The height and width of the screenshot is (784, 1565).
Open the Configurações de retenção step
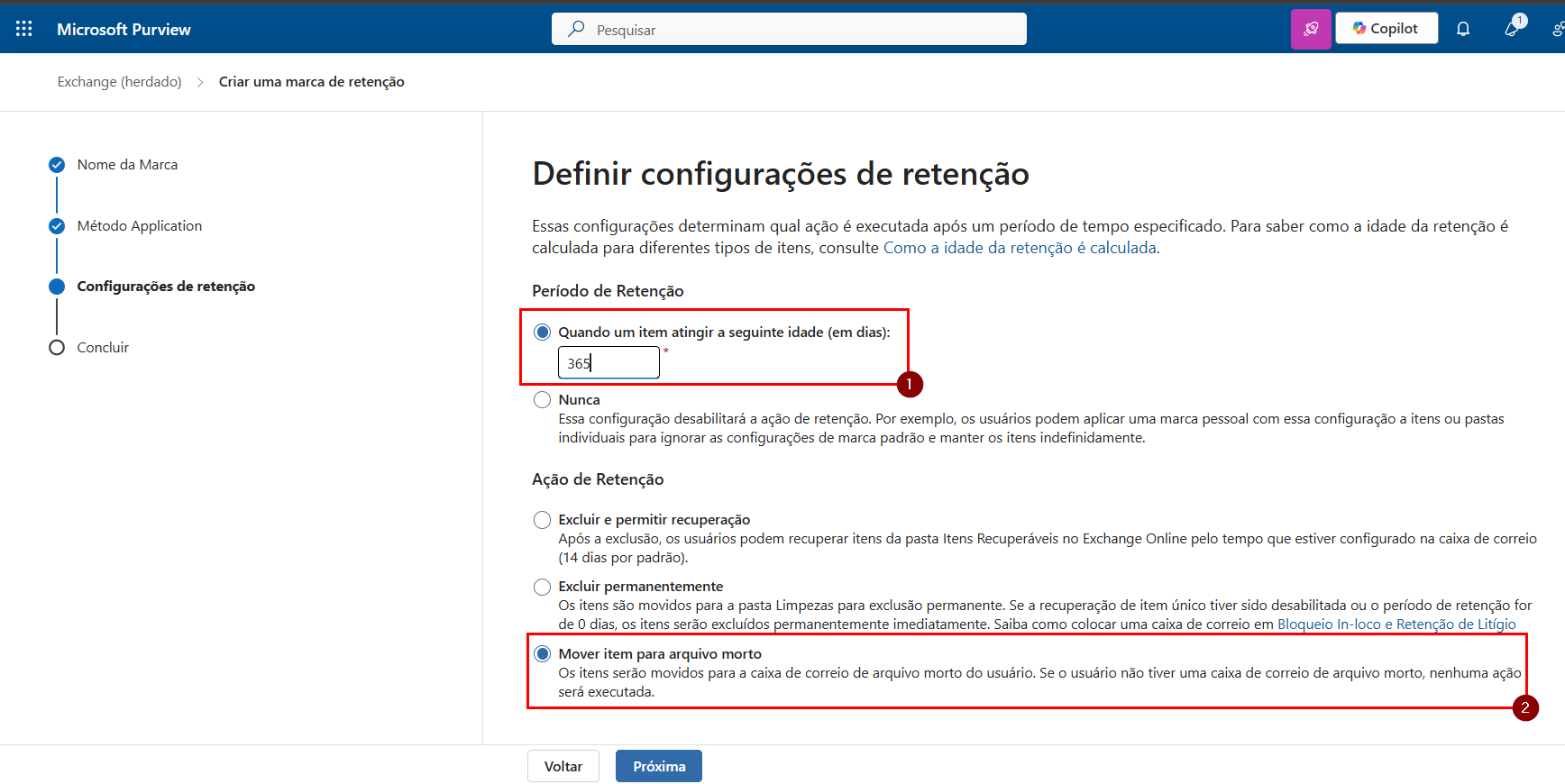[x=166, y=287]
